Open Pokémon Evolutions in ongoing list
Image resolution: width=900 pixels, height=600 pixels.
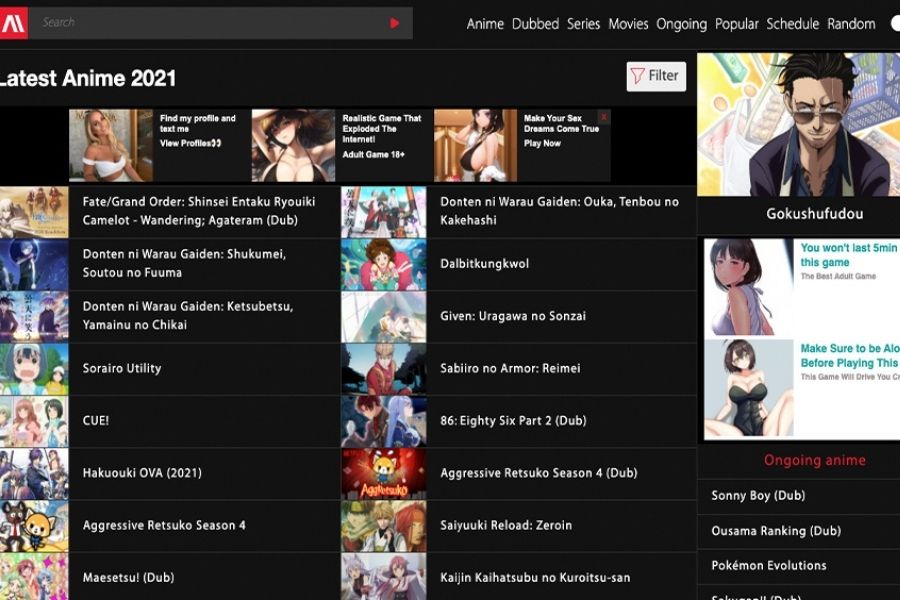pos(769,566)
